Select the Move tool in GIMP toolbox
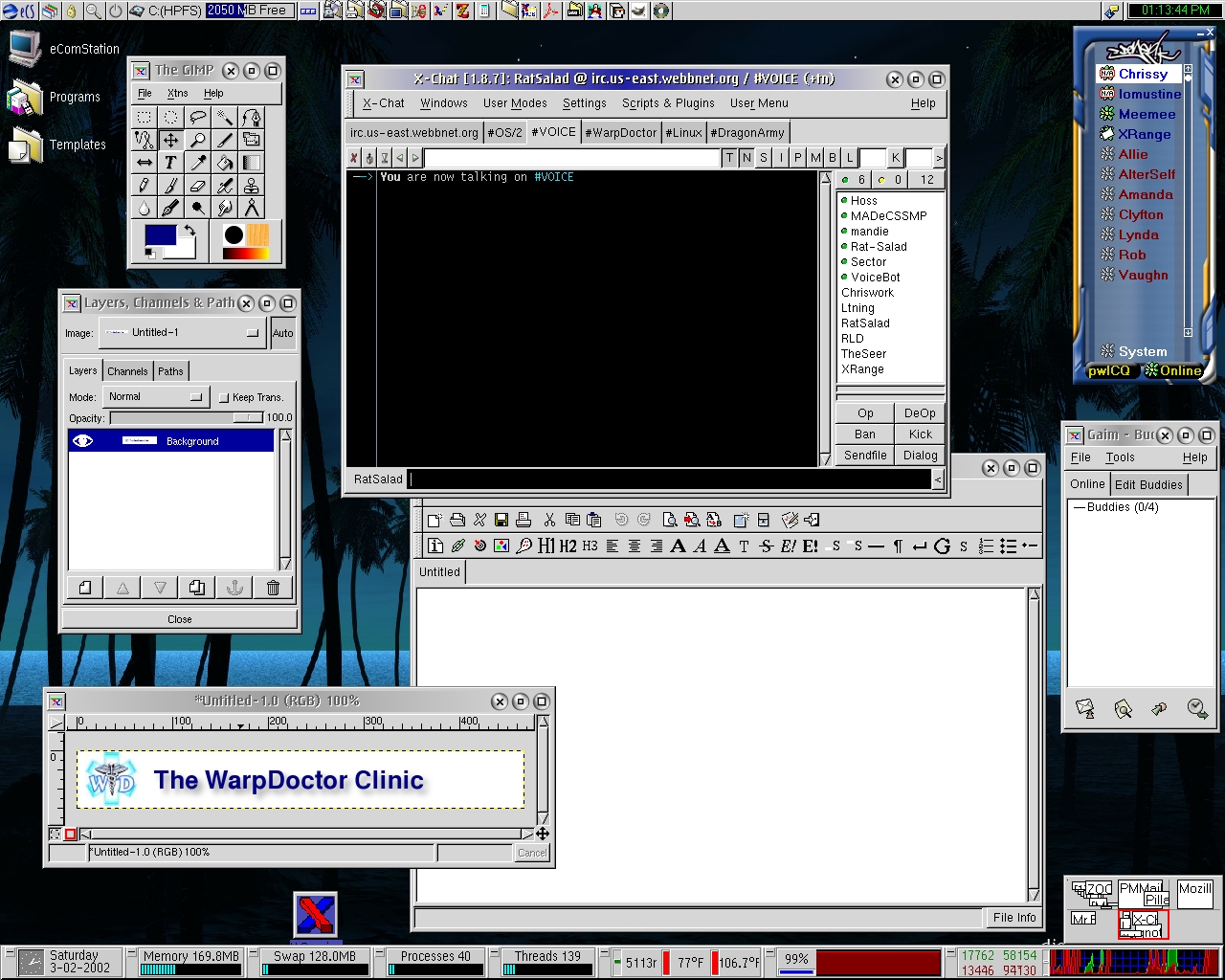1225x980 pixels. 170,140
